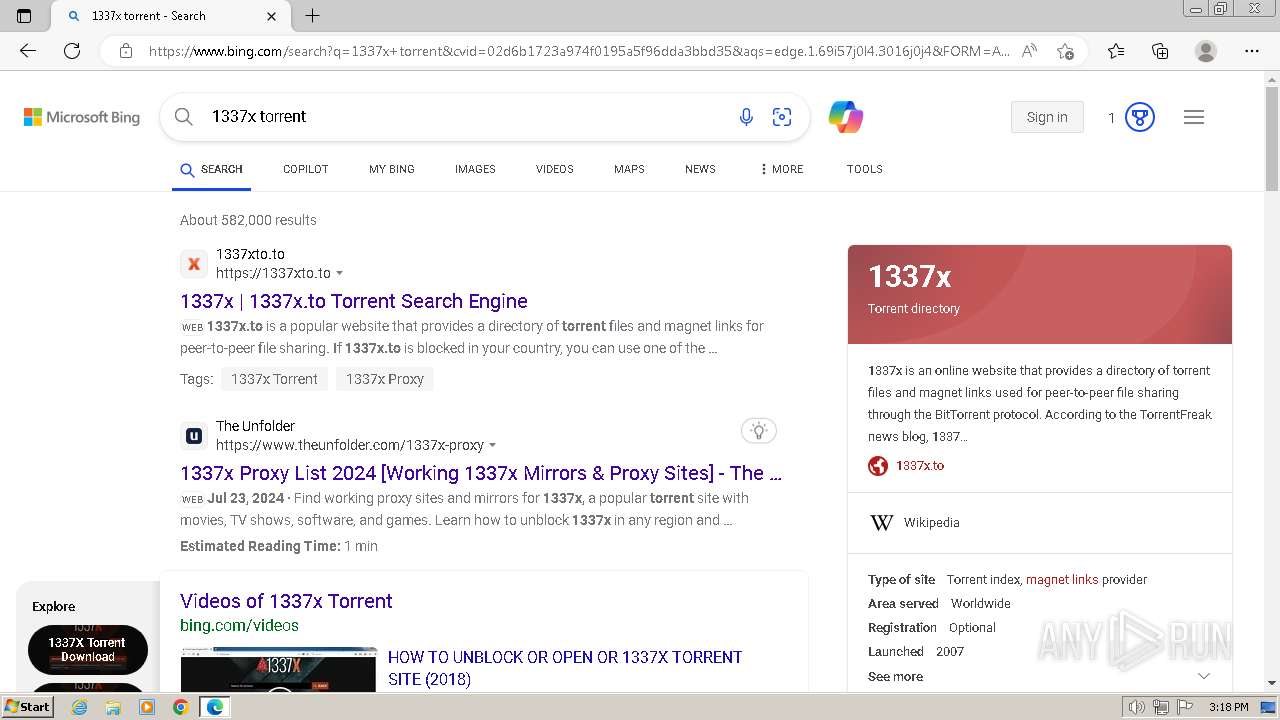This screenshot has width=1280, height=720.
Task: Click the 1337x Torrent tag
Action: 274,379
